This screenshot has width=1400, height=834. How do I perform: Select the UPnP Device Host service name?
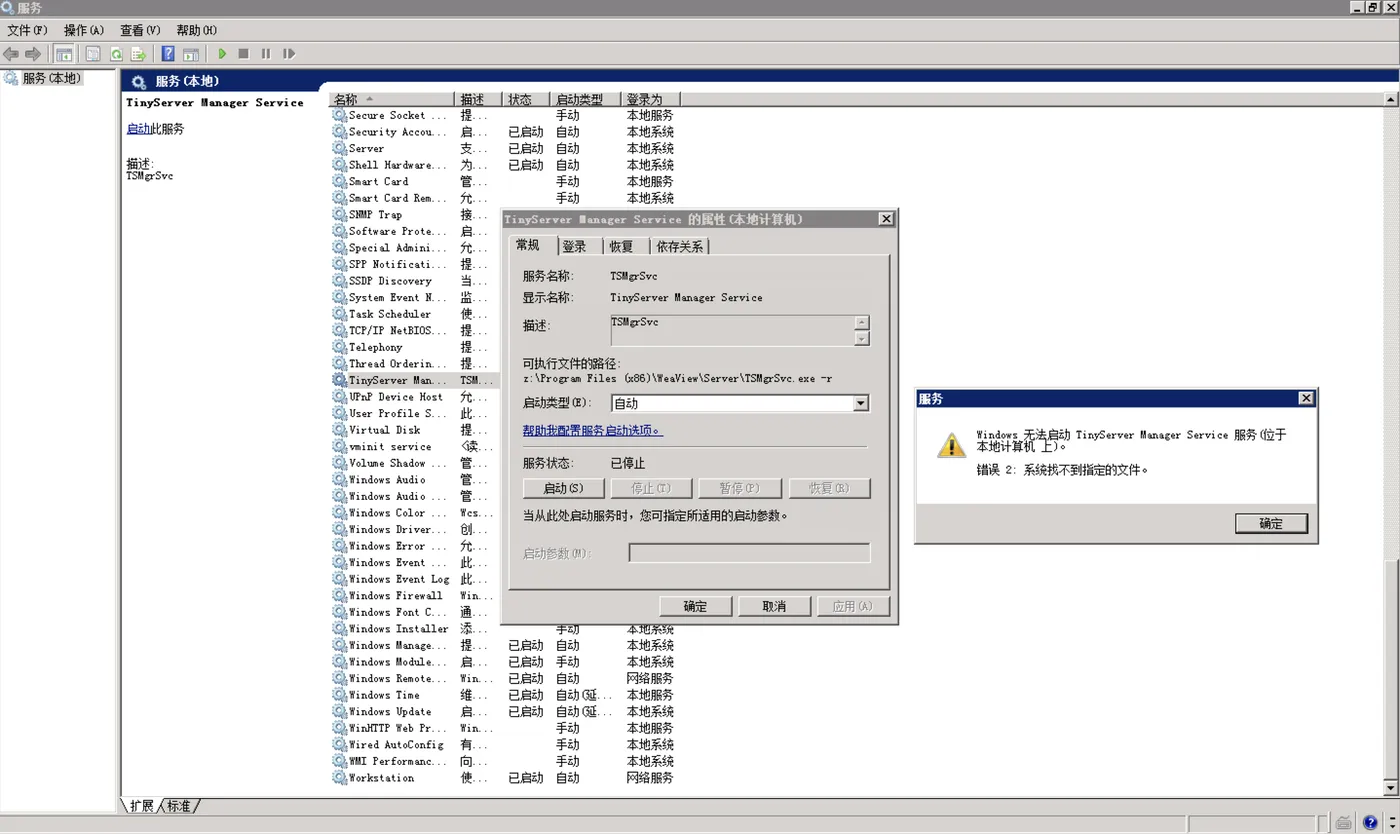coord(396,397)
